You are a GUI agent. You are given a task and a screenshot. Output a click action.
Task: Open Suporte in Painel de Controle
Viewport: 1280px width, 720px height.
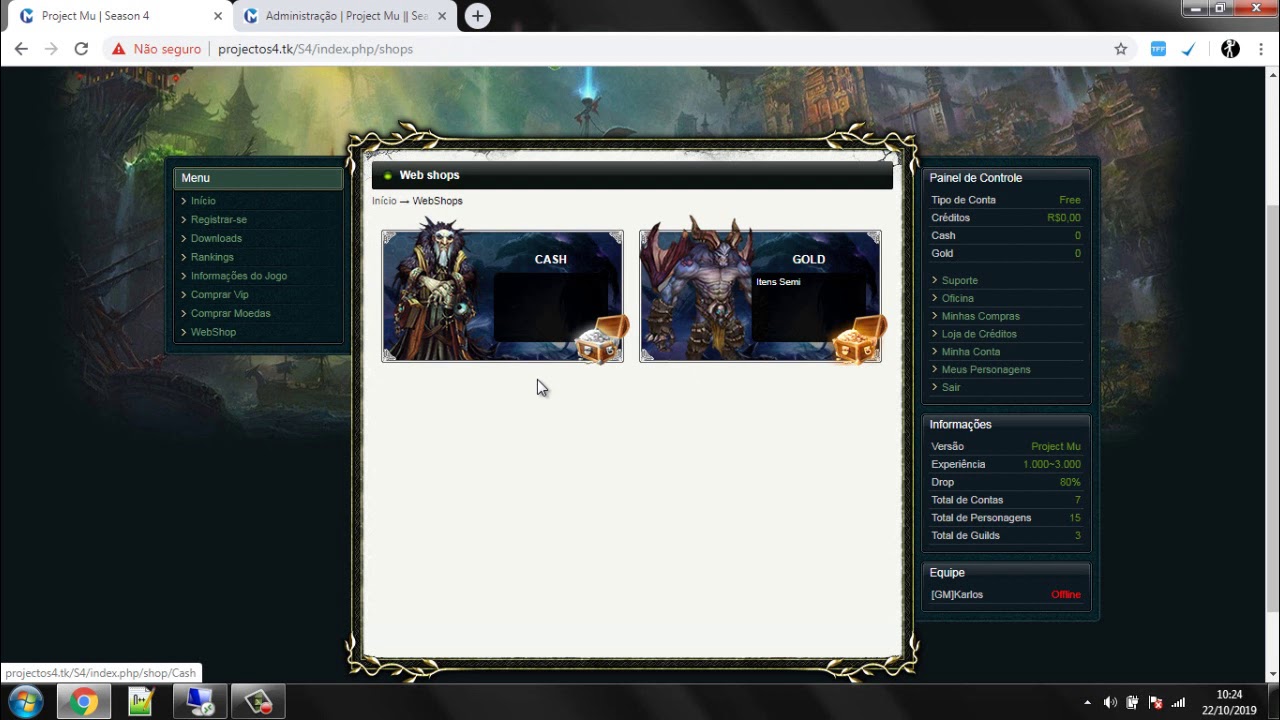[960, 281]
